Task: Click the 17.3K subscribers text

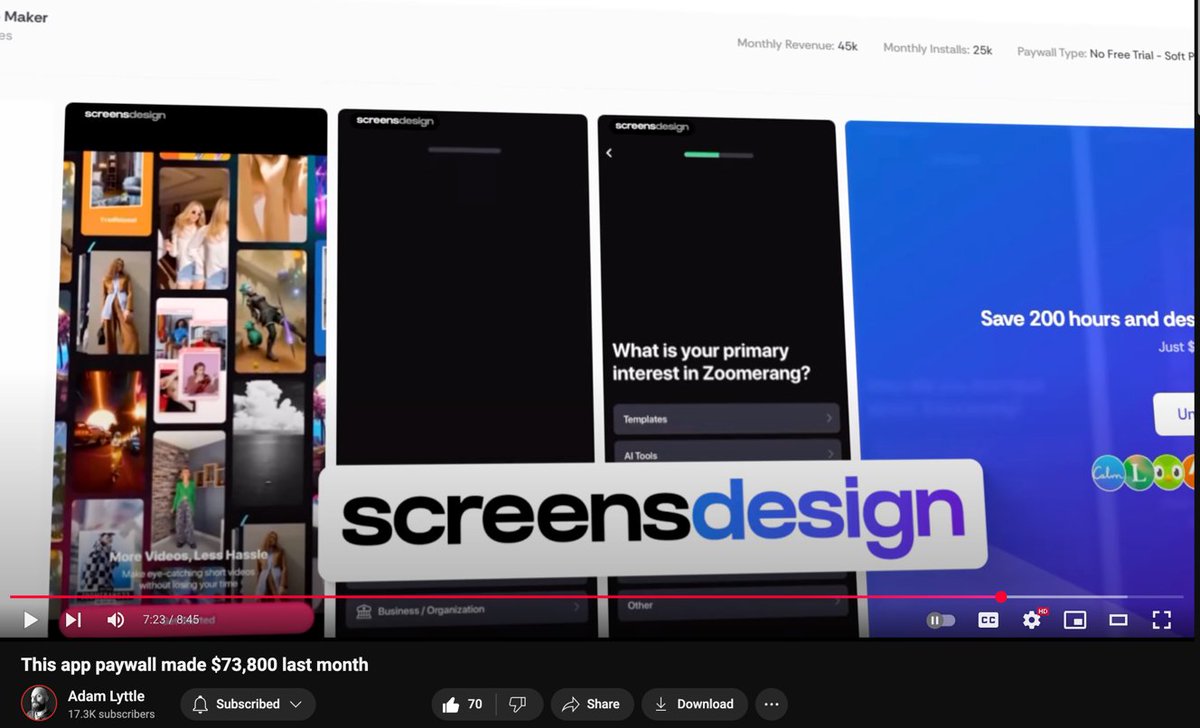Action: tap(111, 714)
